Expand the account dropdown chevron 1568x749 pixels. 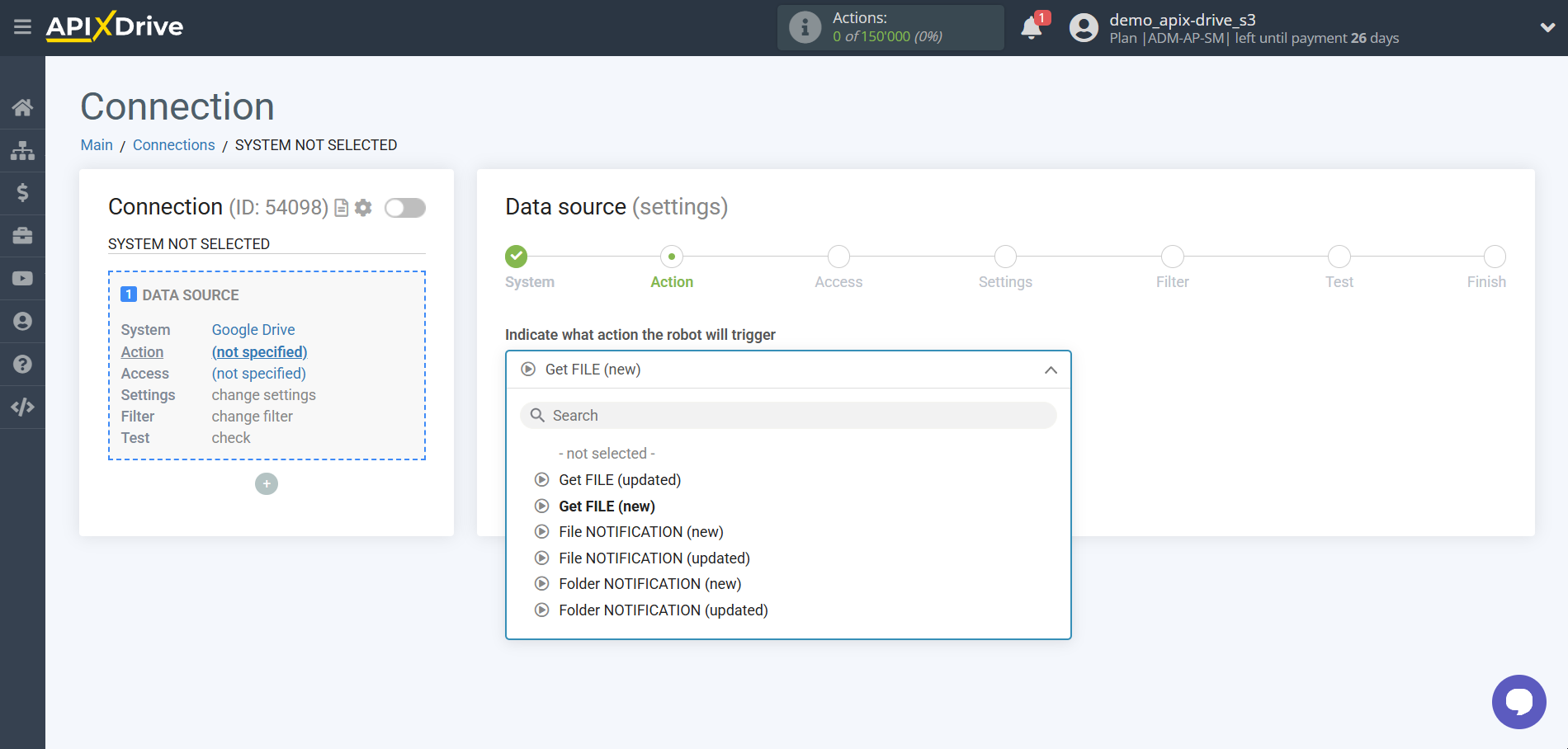[1547, 27]
